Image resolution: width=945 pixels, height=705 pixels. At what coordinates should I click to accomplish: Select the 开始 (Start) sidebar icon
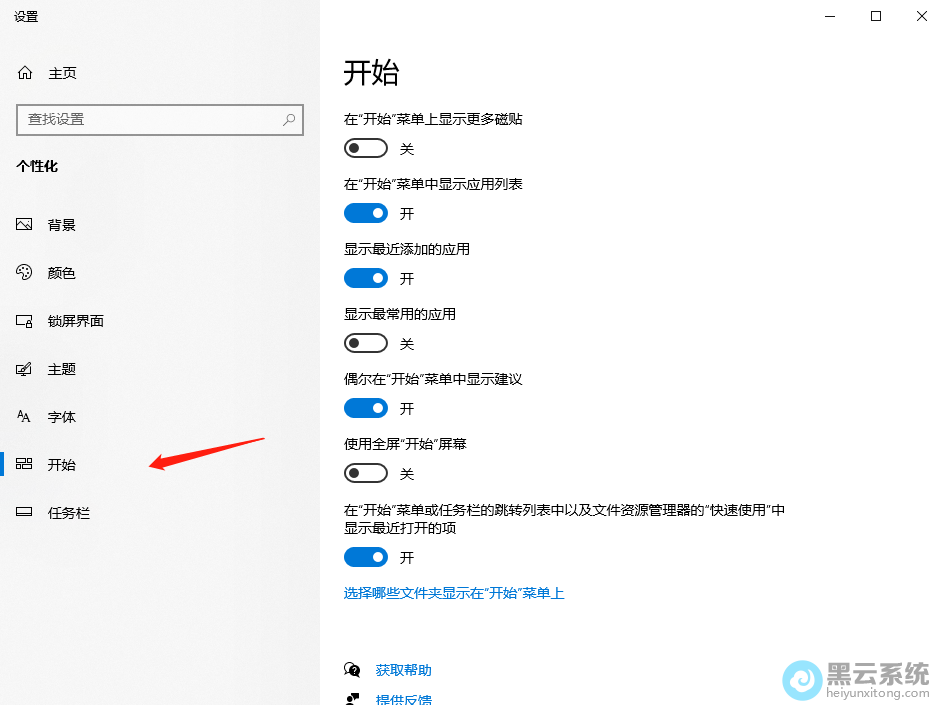pos(24,464)
